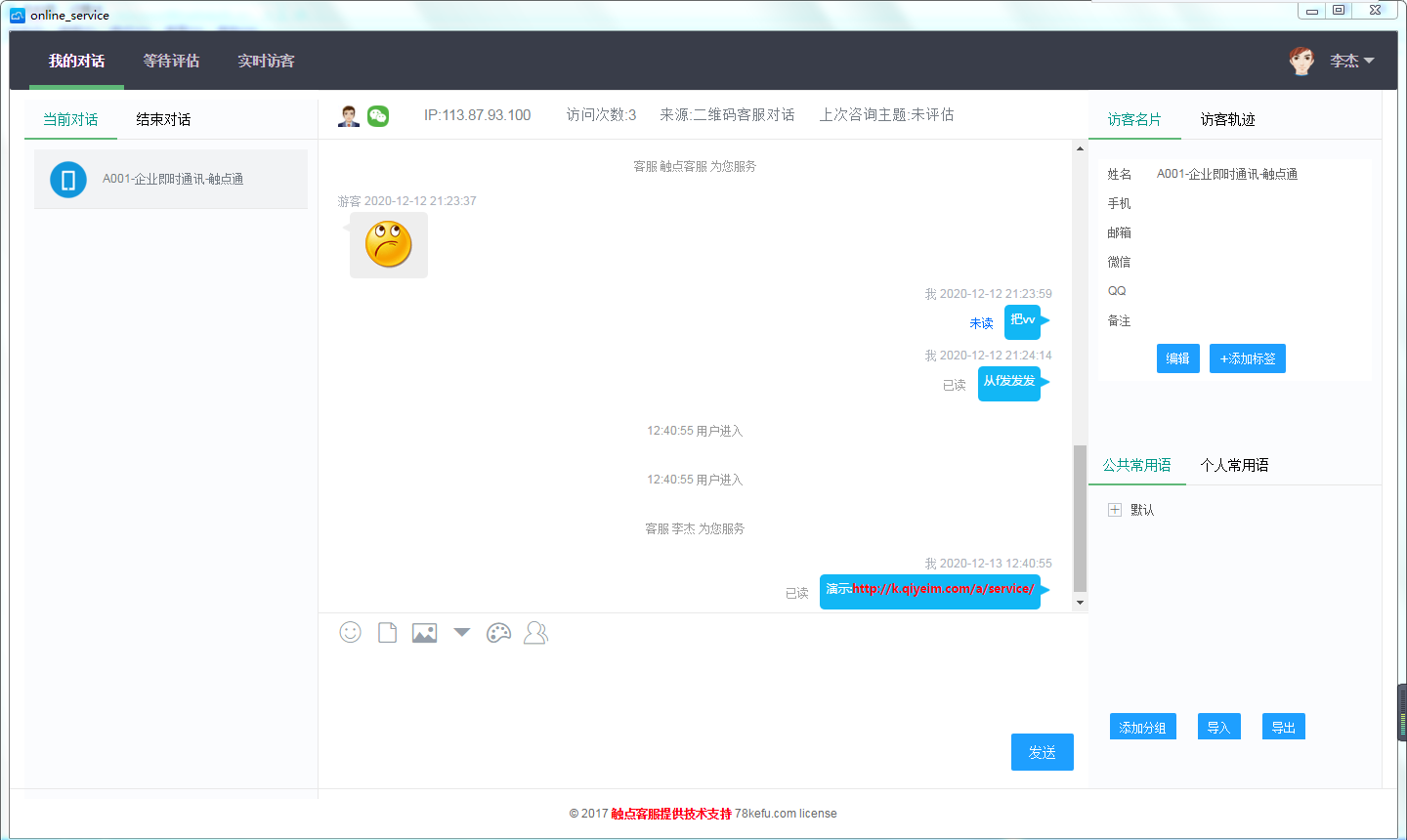Viewport: 1407px width, 840px height.
Task: Click the send image icon
Action: click(x=424, y=633)
